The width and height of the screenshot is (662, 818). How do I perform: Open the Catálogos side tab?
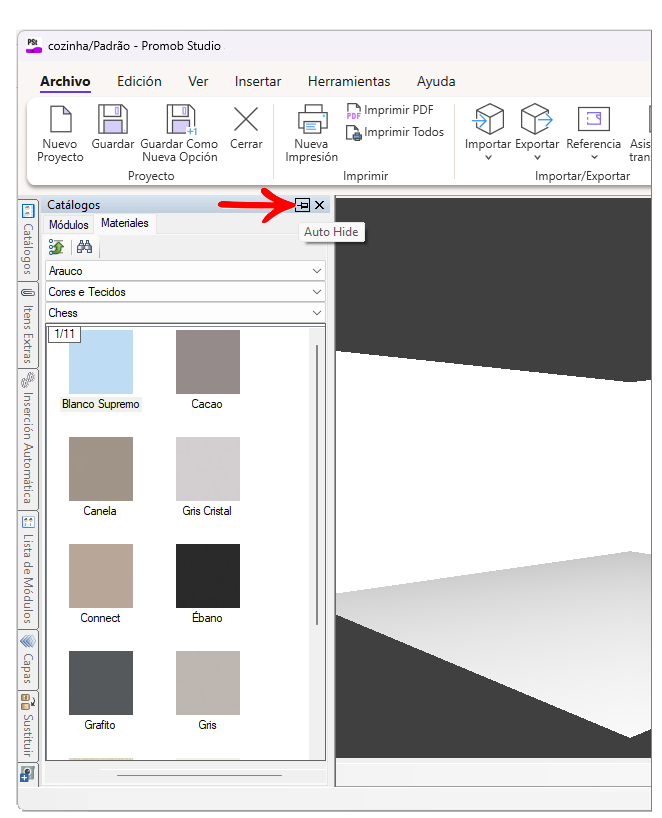pyautogui.click(x=28, y=240)
